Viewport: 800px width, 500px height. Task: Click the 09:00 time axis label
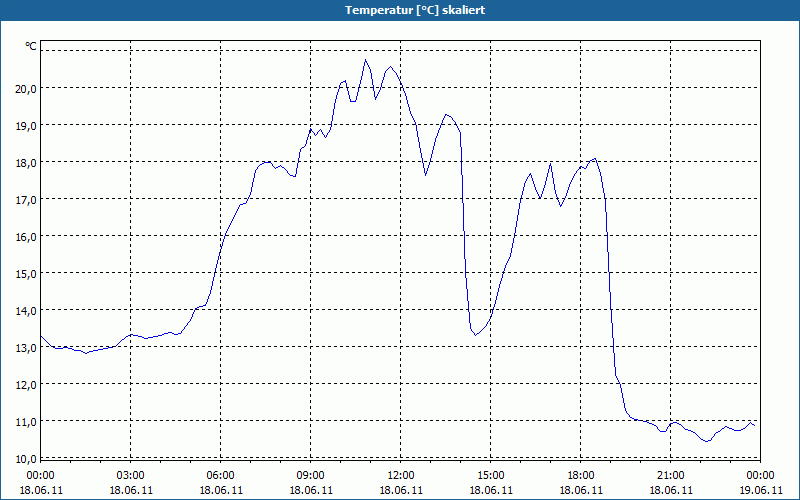click(311, 476)
